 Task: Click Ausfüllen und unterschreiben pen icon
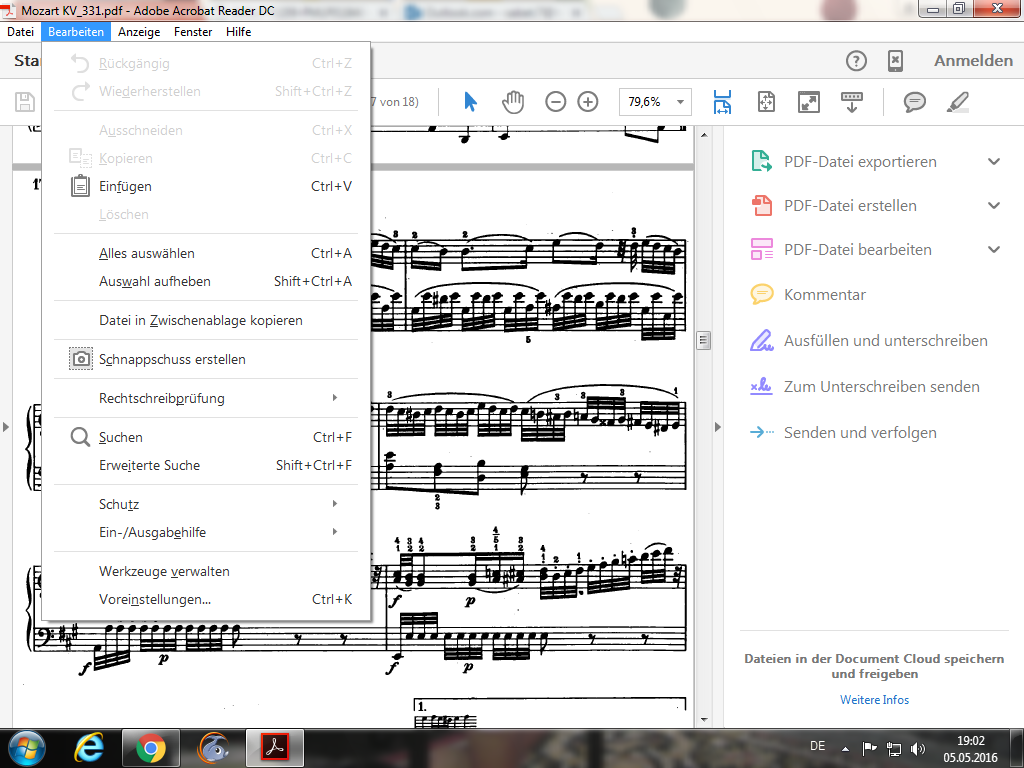point(761,340)
